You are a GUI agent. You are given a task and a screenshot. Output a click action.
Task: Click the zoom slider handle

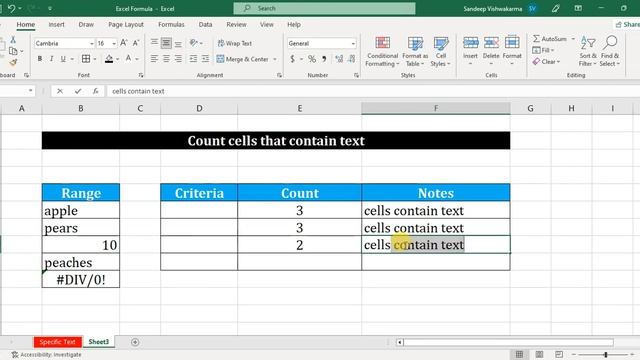pyautogui.click(x=606, y=355)
